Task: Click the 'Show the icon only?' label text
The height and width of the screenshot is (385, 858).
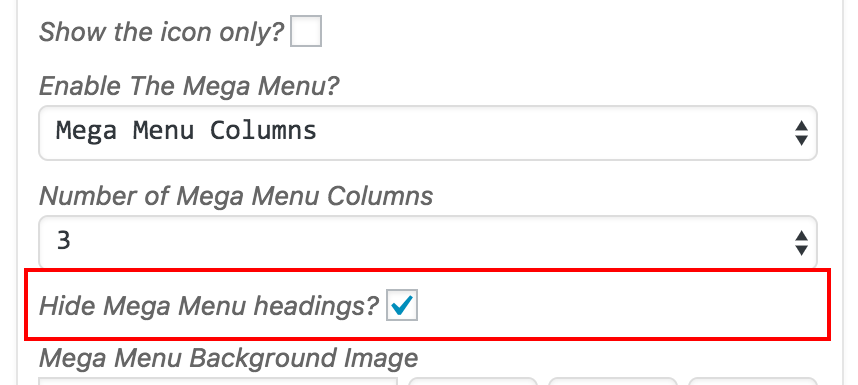Action: coord(162,32)
